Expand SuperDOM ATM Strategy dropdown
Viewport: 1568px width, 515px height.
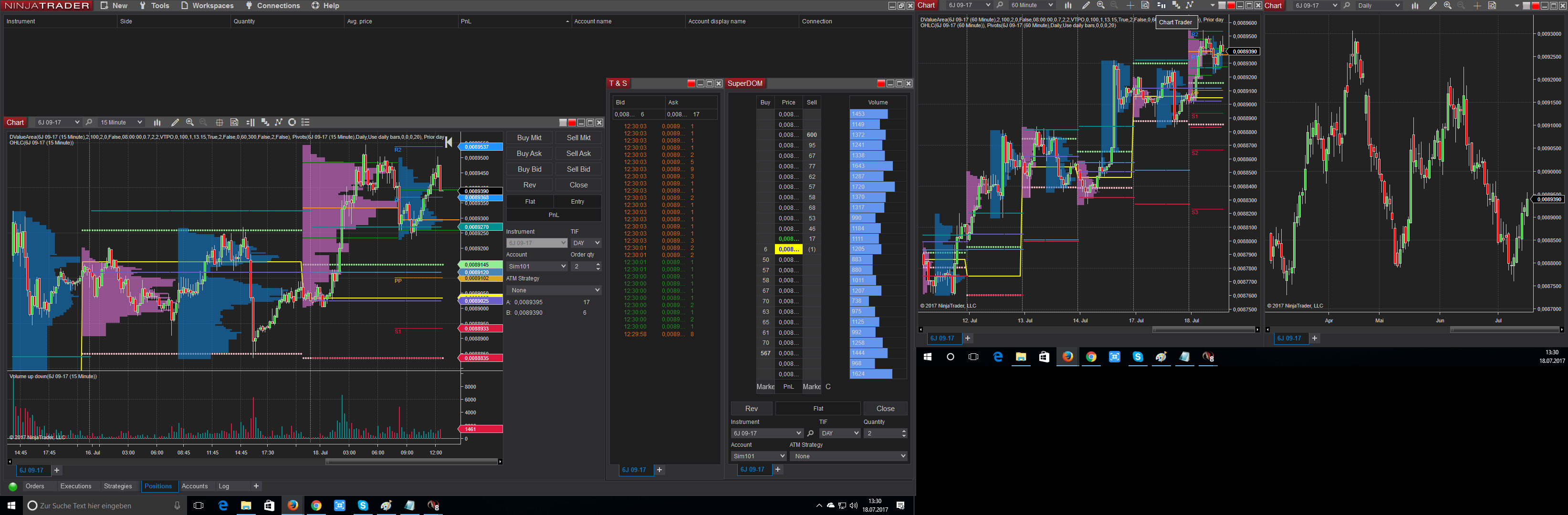(848, 456)
